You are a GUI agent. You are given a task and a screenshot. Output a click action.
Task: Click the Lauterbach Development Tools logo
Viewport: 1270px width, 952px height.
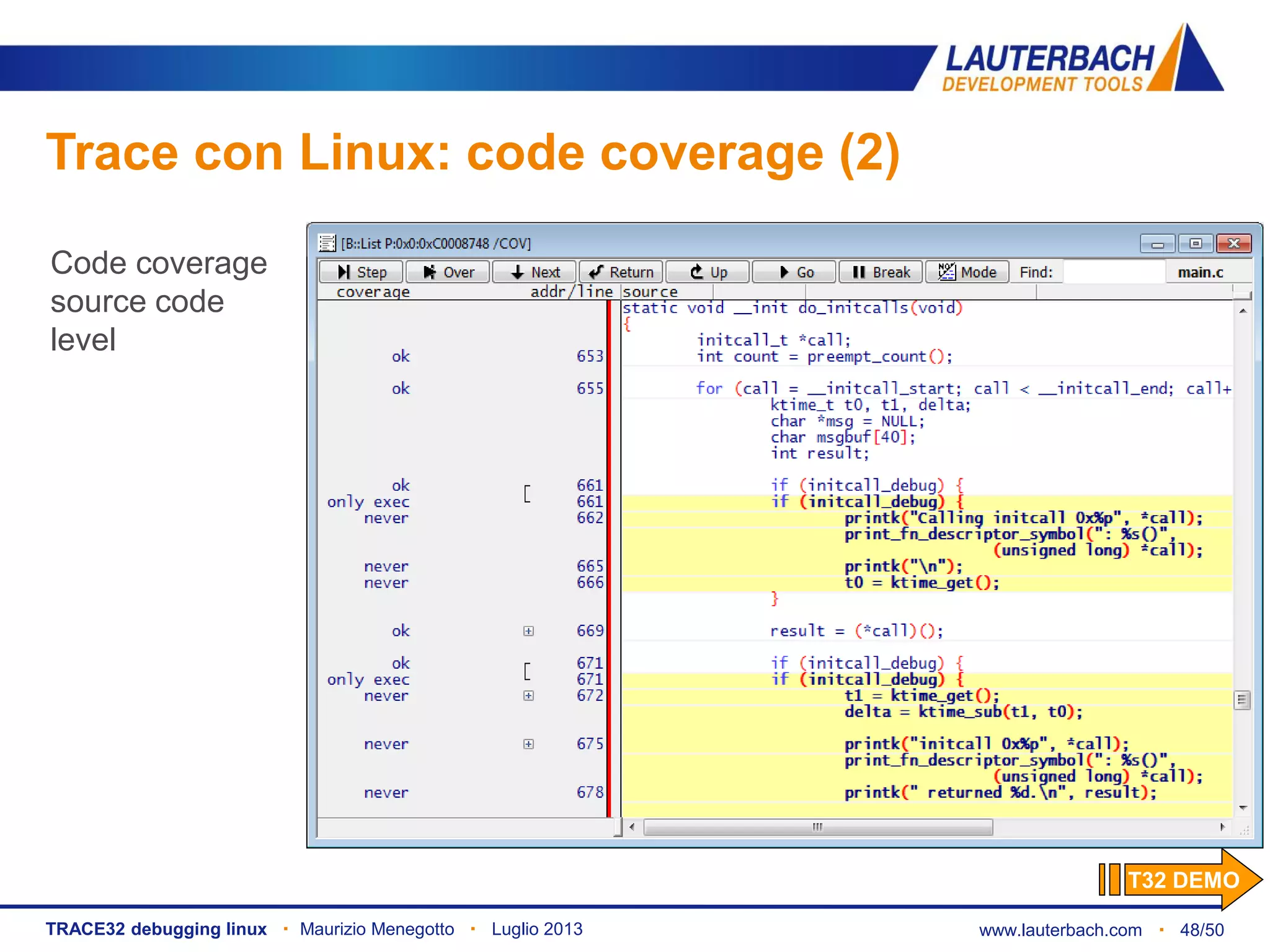click(1083, 59)
